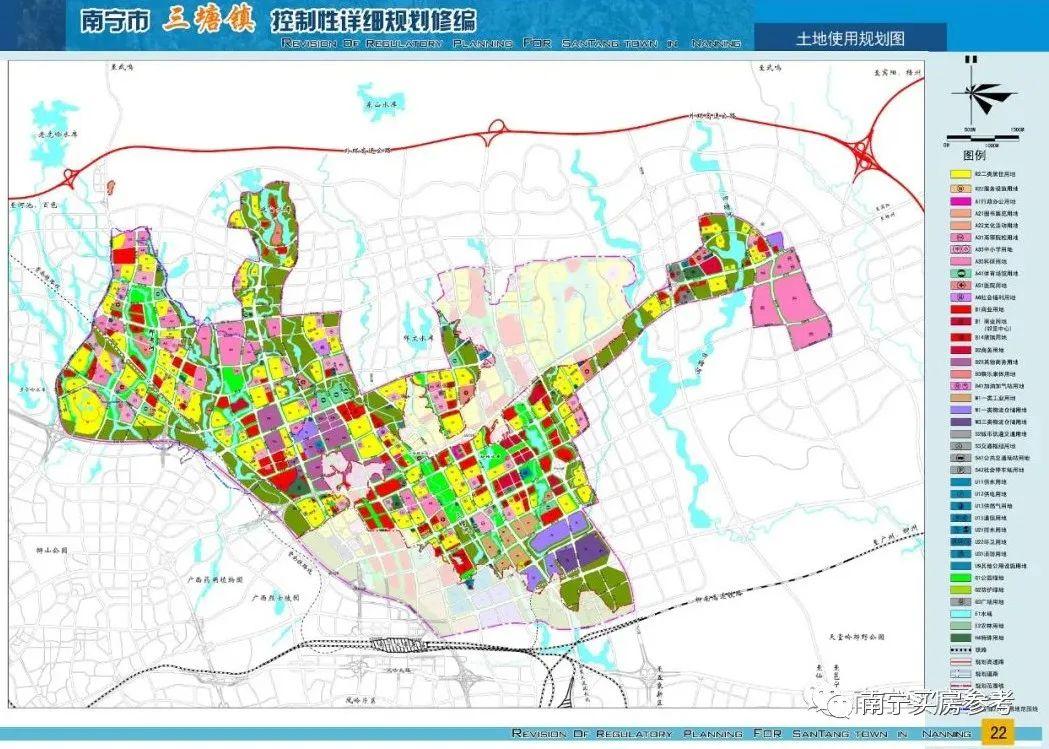
Task: Click the 土地使用规划图 title tab
Action: point(850,39)
